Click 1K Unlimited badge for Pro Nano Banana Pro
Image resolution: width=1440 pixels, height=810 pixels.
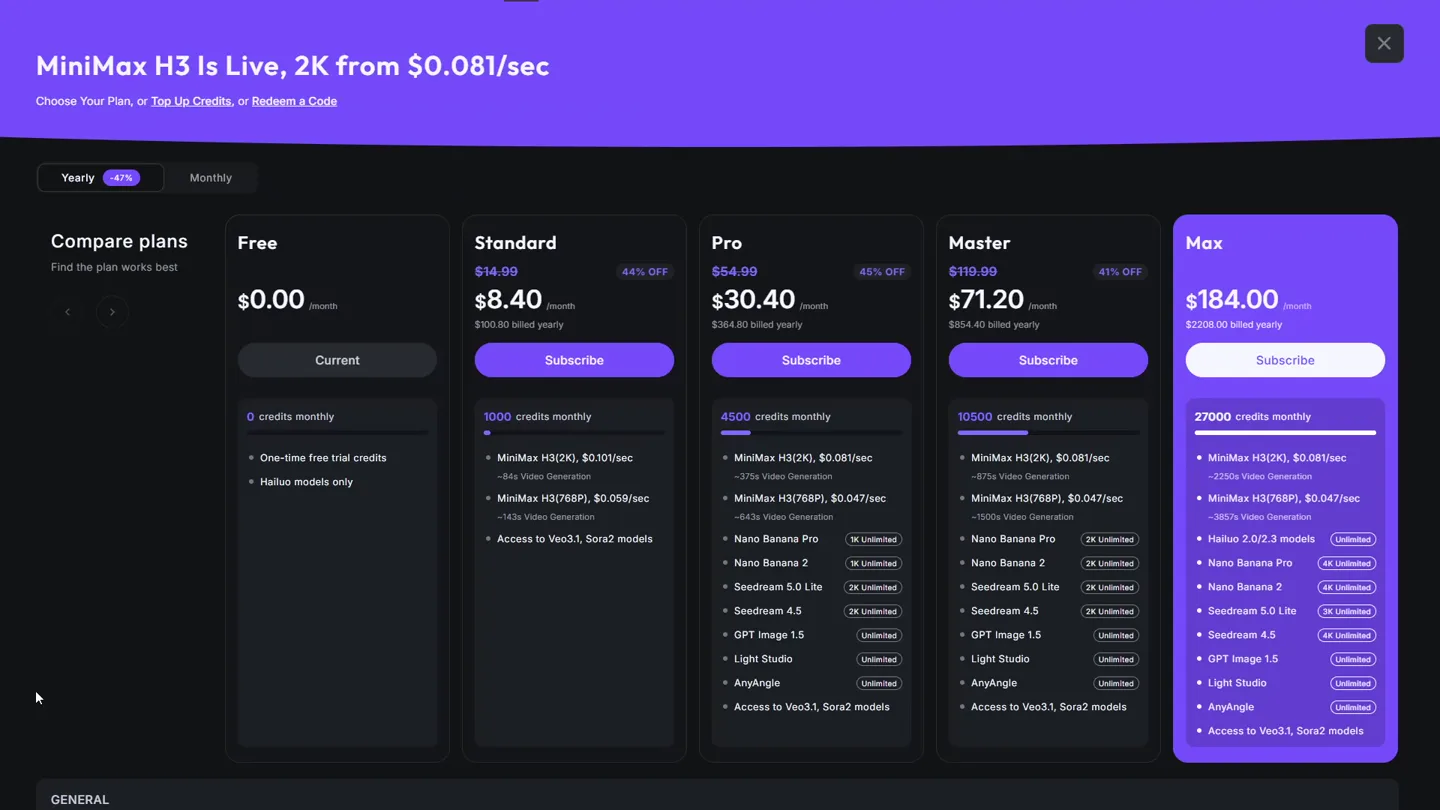coord(873,539)
